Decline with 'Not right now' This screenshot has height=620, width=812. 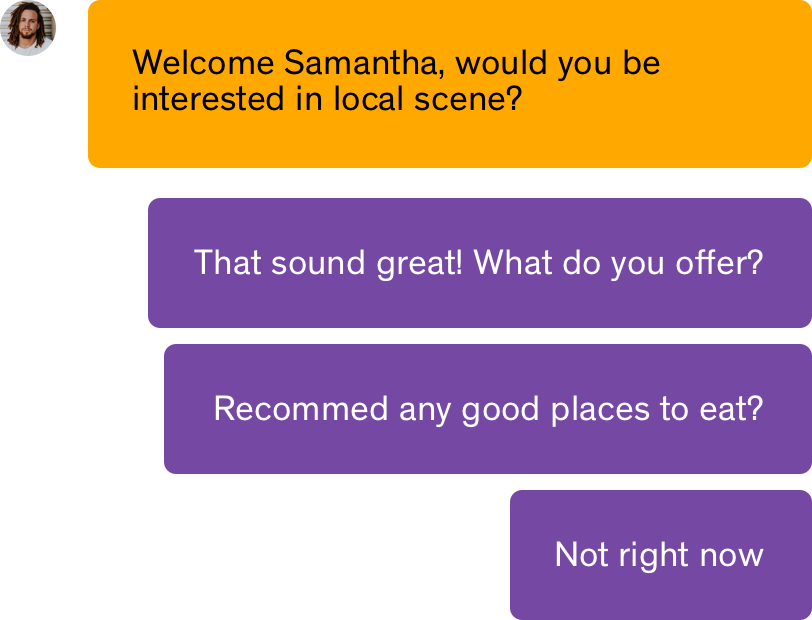tap(659, 554)
